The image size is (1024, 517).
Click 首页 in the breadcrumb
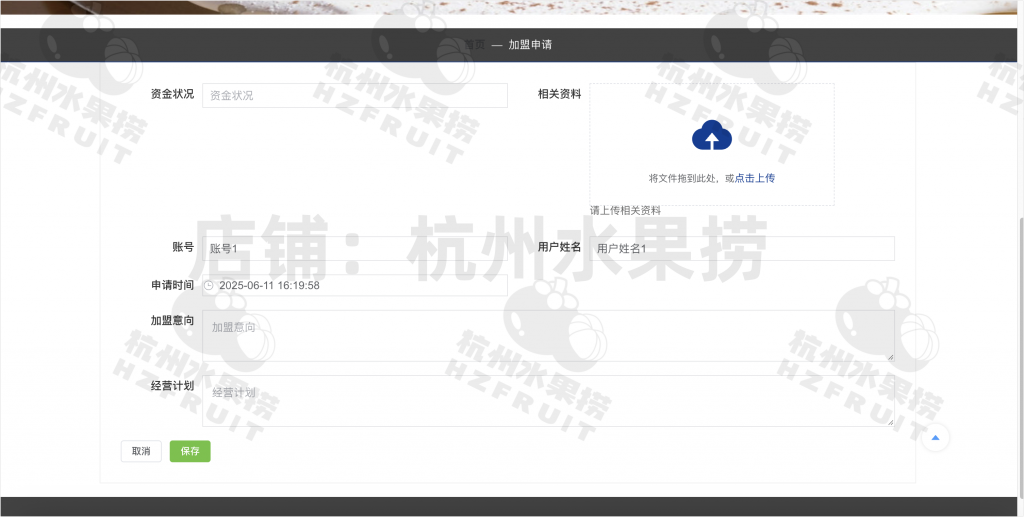pos(475,44)
